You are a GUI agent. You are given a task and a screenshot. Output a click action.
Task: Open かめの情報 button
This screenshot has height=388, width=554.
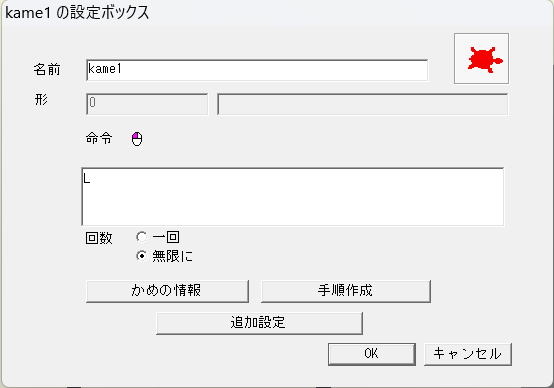tap(167, 291)
